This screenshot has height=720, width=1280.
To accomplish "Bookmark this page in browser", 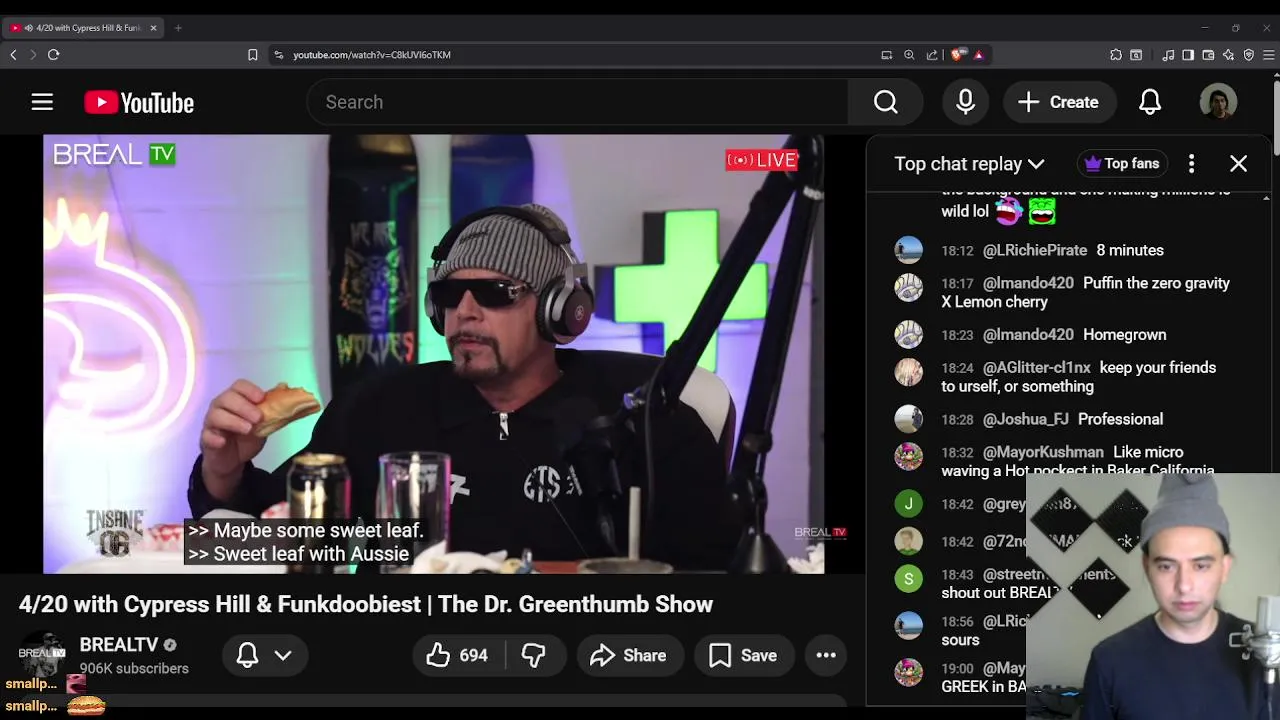I will (x=252, y=55).
